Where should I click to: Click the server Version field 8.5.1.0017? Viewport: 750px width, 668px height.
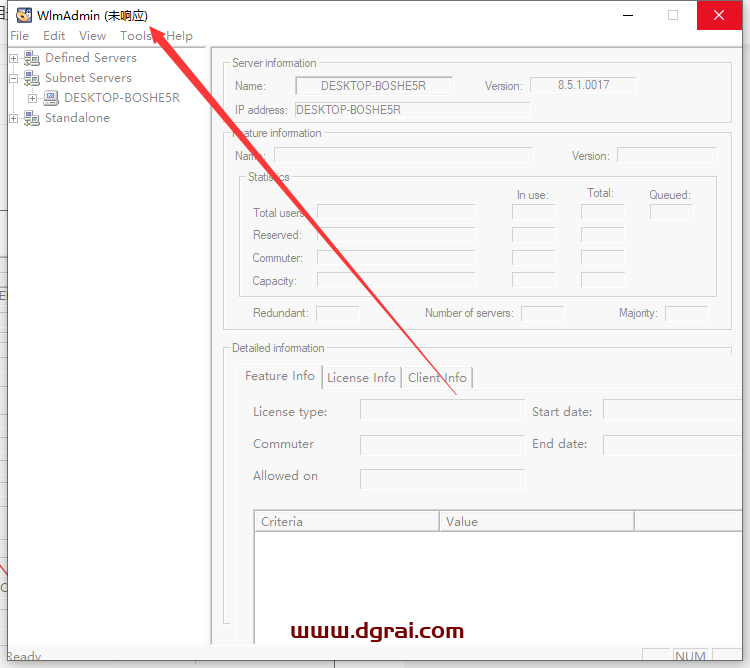point(583,85)
